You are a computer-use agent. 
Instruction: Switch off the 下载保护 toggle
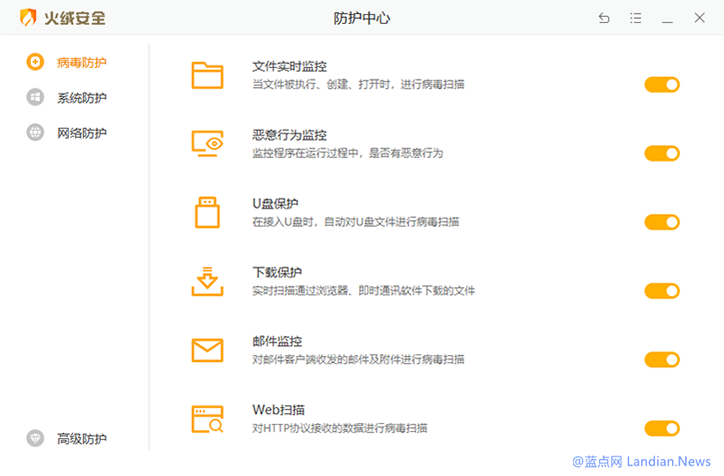pos(661,291)
